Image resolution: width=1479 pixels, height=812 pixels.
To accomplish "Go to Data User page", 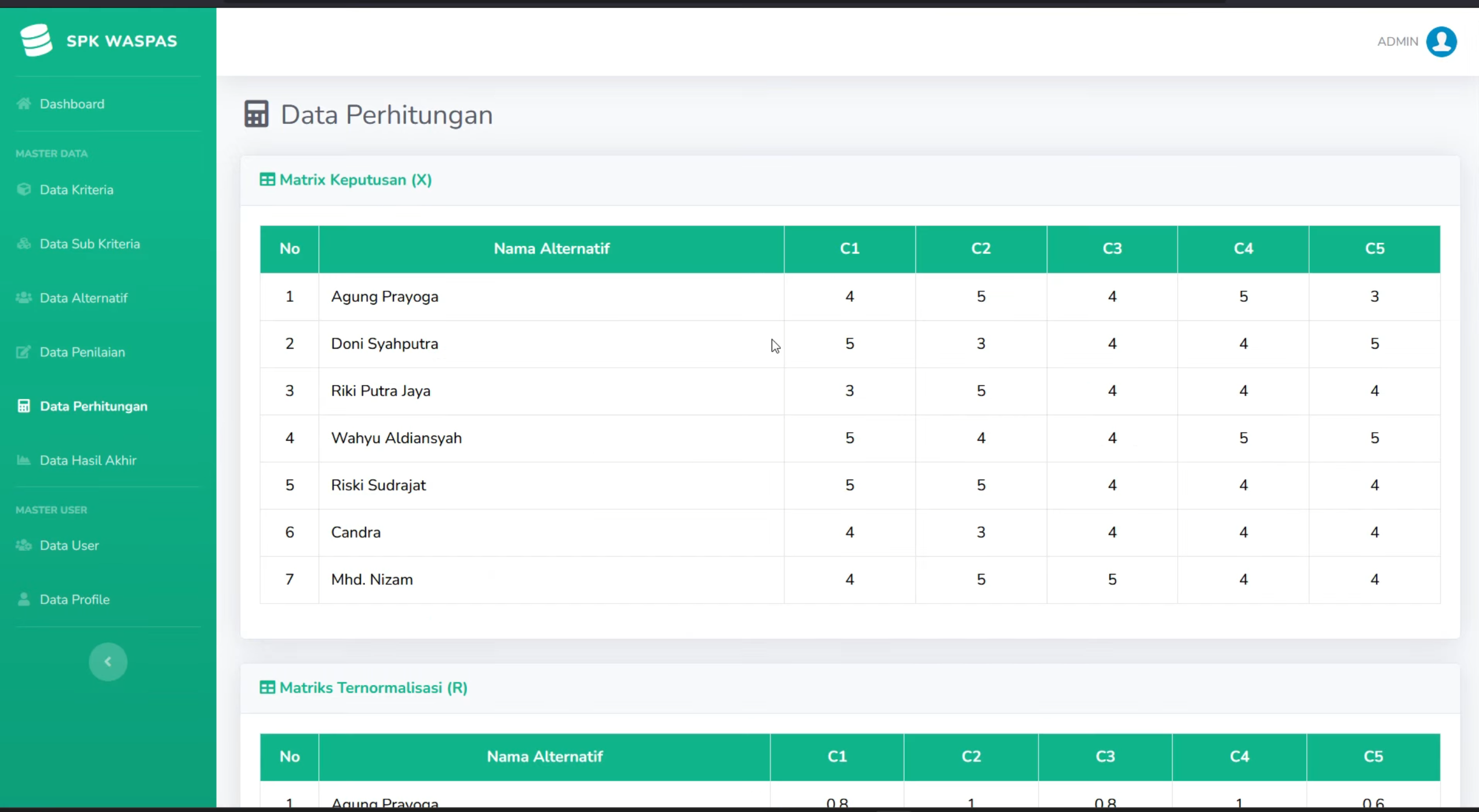I will click(x=69, y=545).
